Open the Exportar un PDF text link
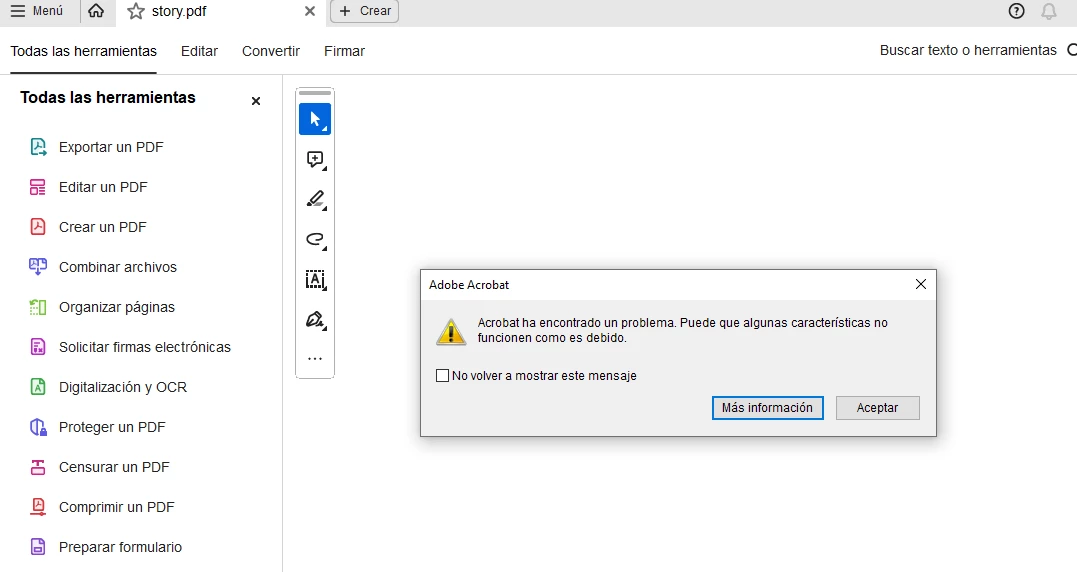This screenshot has width=1077, height=572. (x=111, y=147)
